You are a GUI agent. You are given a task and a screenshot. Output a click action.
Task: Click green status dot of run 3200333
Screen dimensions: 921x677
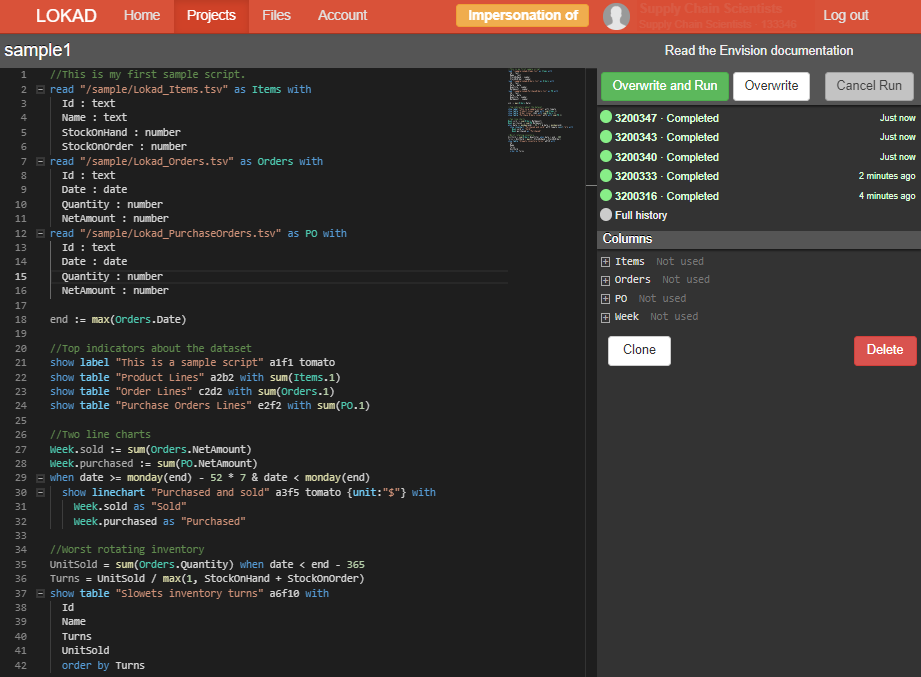[x=606, y=176]
